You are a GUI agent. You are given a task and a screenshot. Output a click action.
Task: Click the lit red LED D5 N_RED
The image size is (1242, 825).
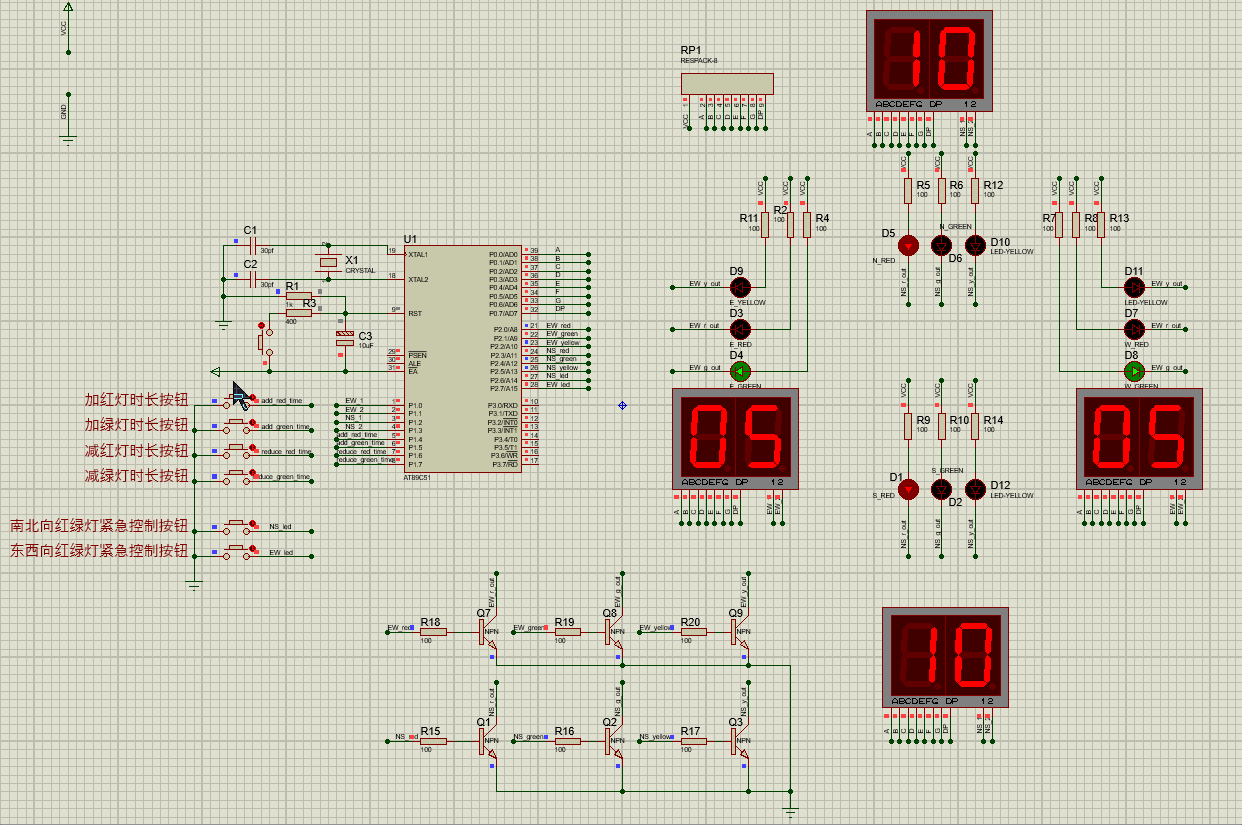point(907,245)
